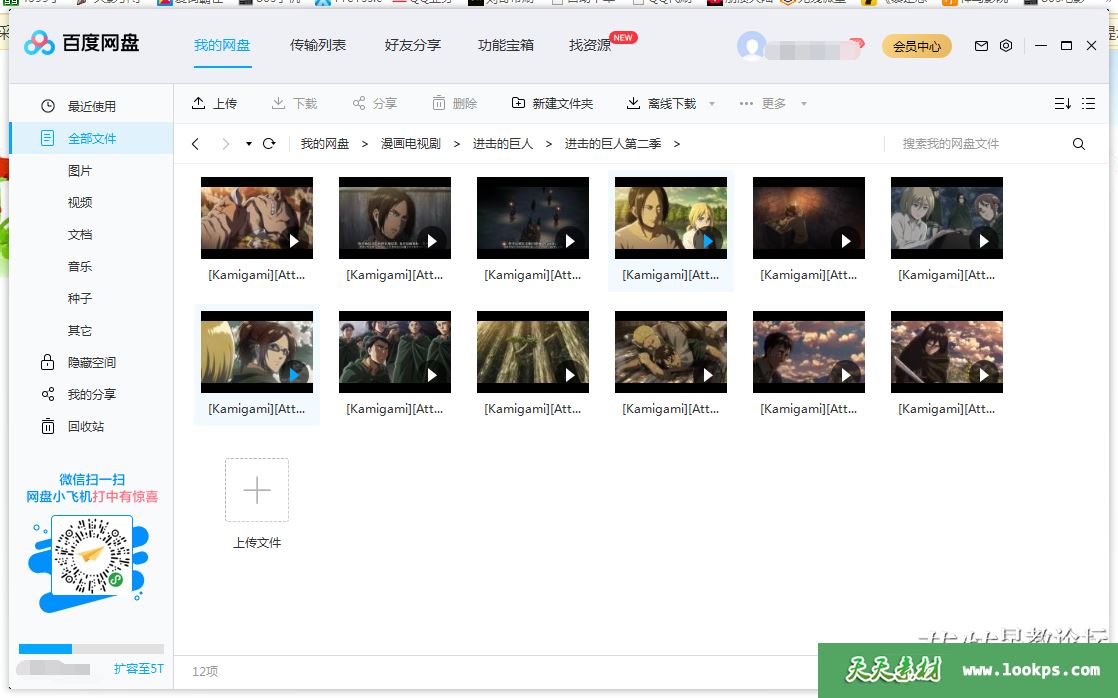Open the settings gear icon in title bar
The width and height of the screenshot is (1118, 698).
click(1006, 46)
